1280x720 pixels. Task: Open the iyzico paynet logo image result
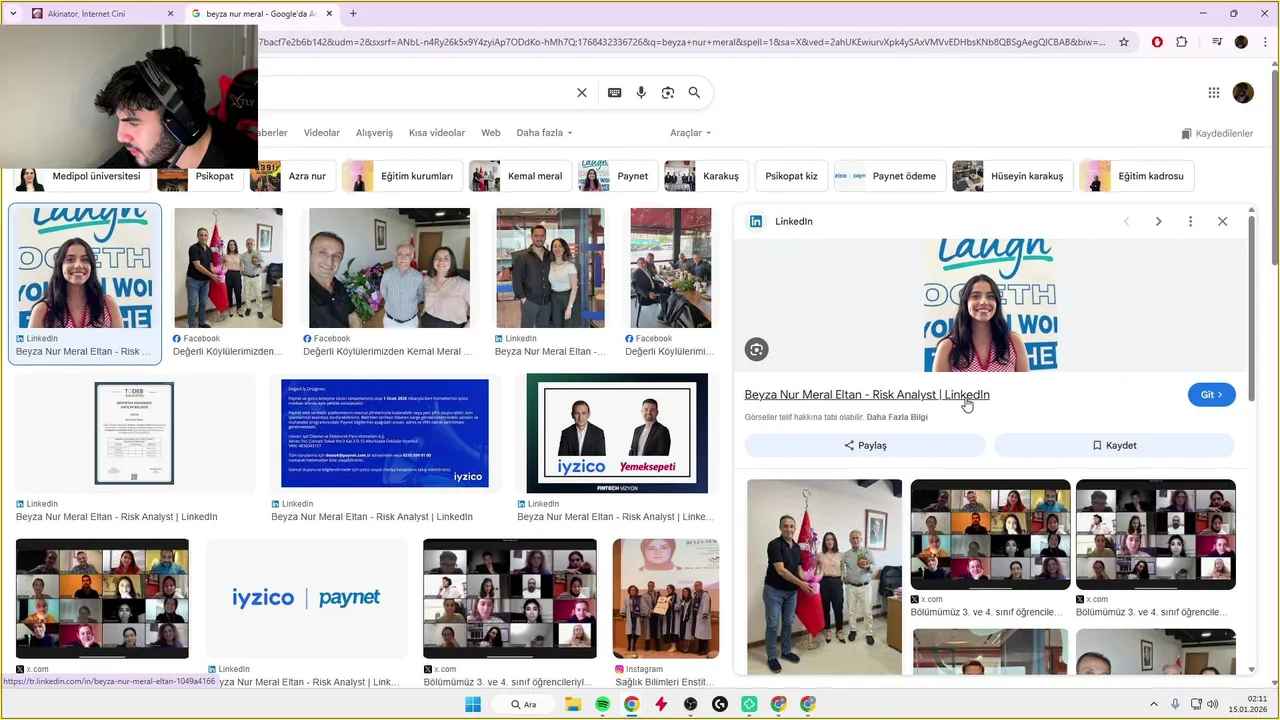click(x=306, y=598)
